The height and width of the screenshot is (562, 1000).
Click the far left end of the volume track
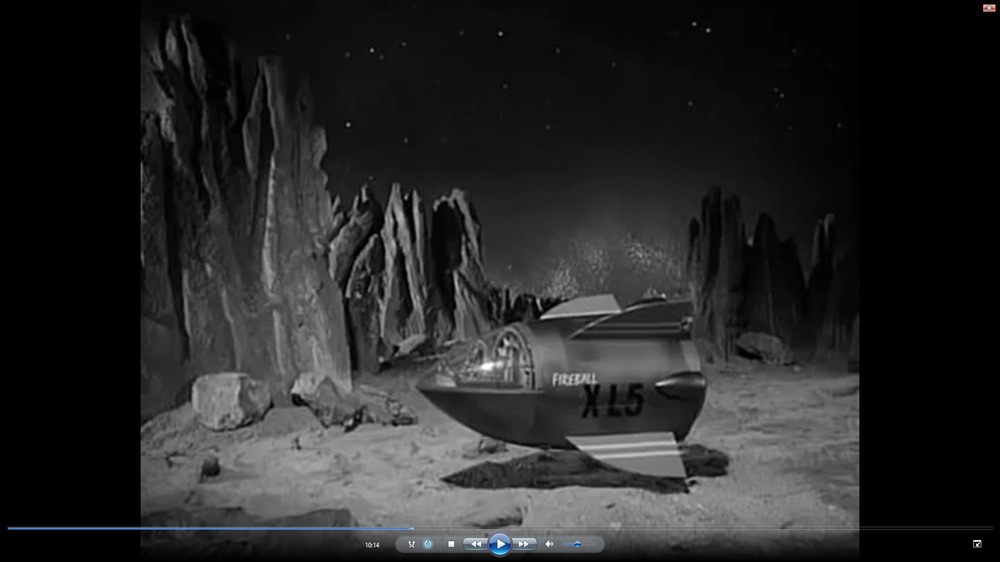(562, 544)
